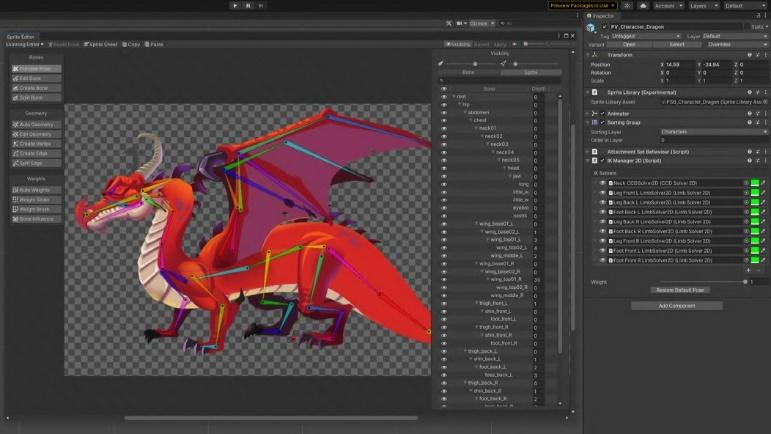Collapse the hip bone in the tree

(x=460, y=105)
